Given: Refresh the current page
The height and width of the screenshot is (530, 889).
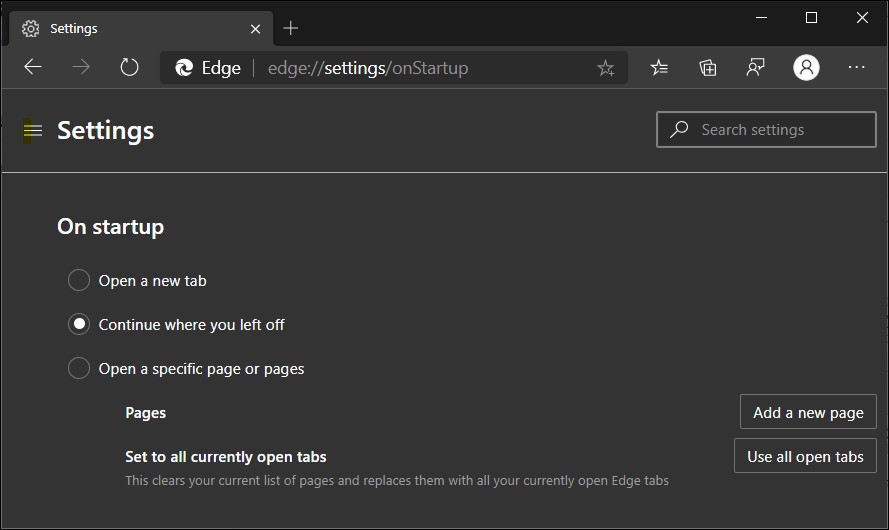Looking at the screenshot, I should tap(129, 67).
